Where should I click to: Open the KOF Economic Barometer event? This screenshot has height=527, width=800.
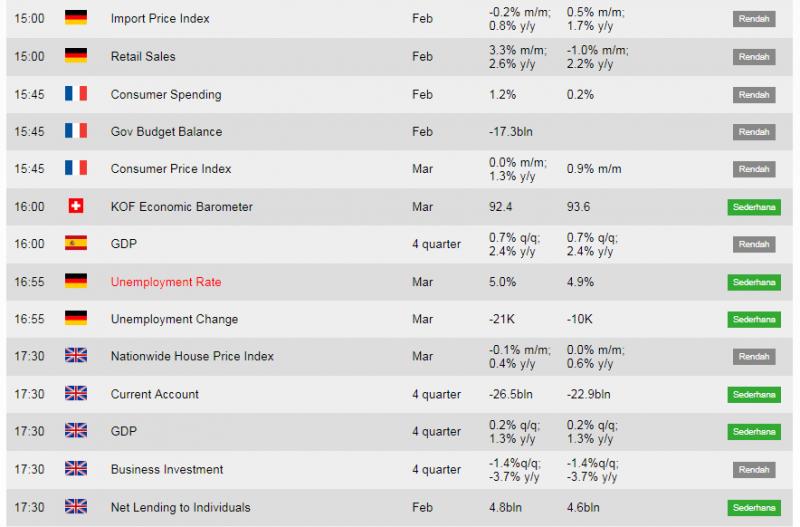tap(182, 207)
